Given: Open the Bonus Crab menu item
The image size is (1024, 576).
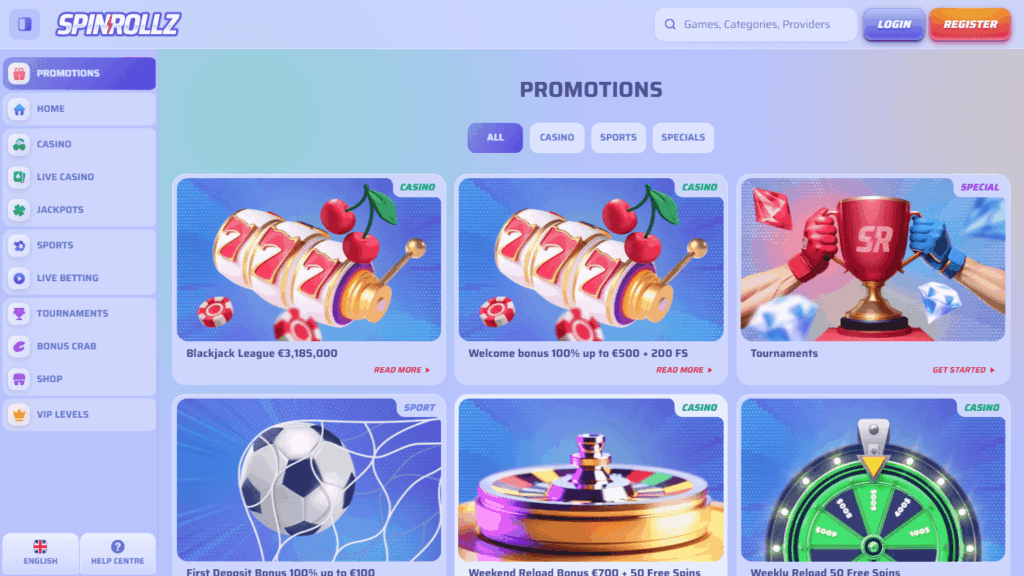Looking at the screenshot, I should pos(80,346).
